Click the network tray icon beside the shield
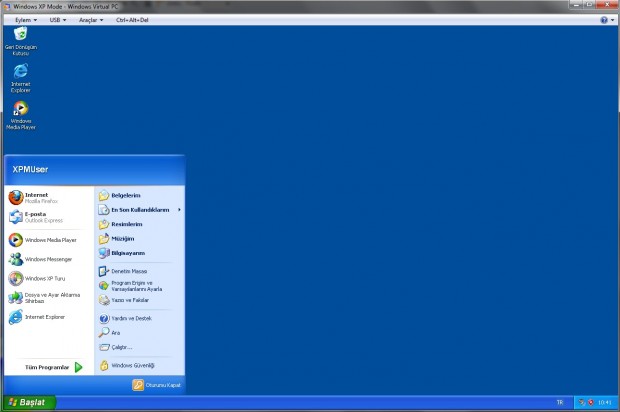The width and height of the screenshot is (620, 412). [582, 403]
